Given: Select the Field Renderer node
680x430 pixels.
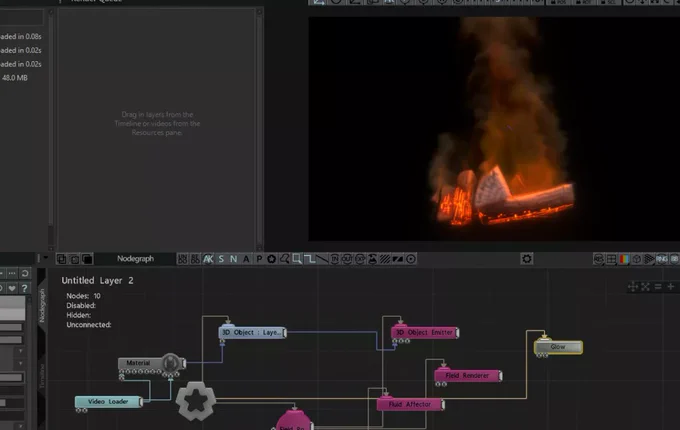Looking at the screenshot, I should click(x=468, y=376).
